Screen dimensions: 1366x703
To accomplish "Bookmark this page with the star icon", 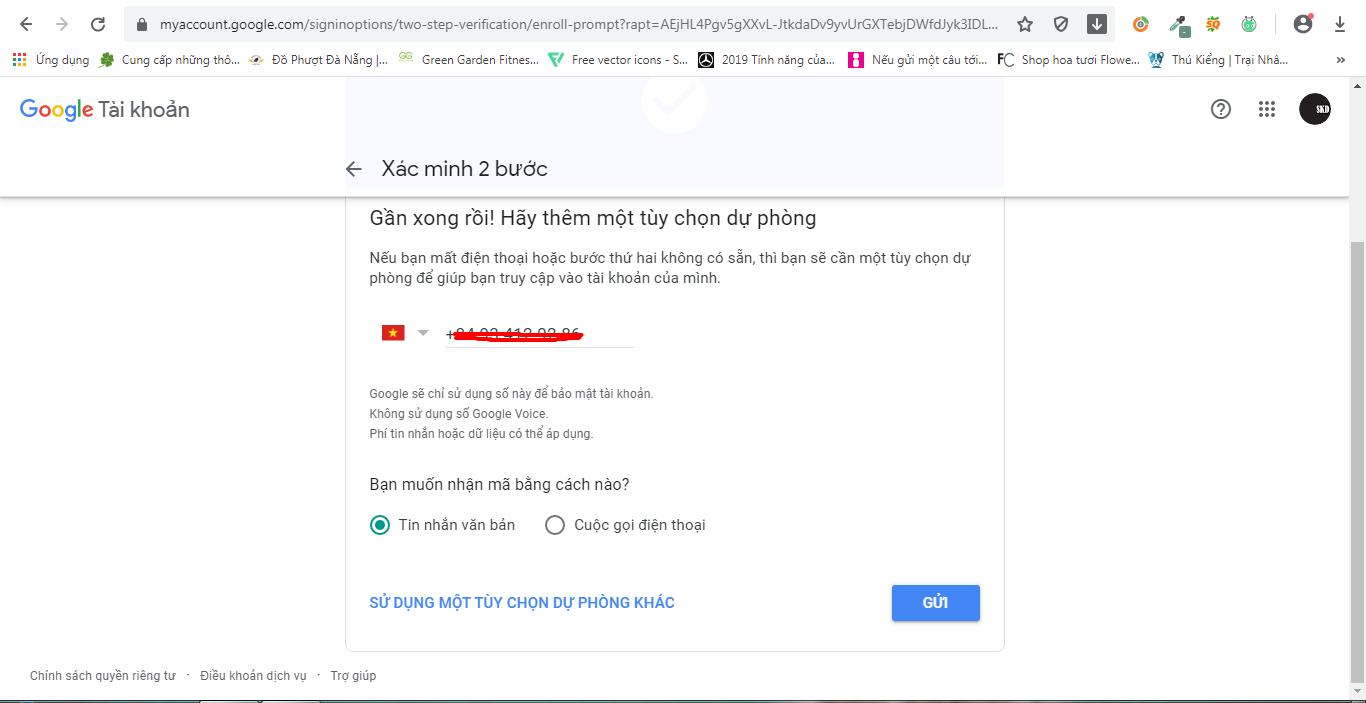I will tap(1025, 24).
